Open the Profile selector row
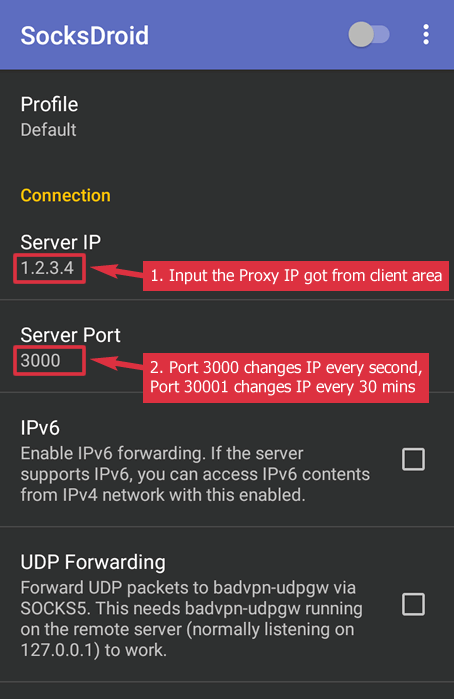Image resolution: width=454 pixels, height=699 pixels. click(227, 117)
